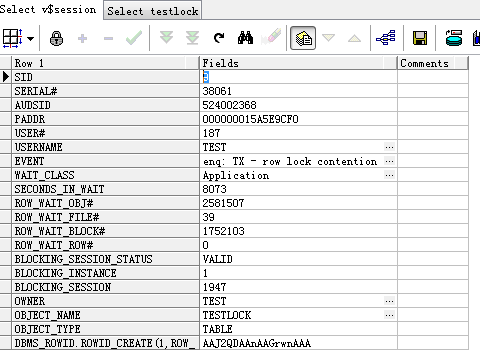Screen dimensions: 480x362
Task: Click the clear record eraser icon
Action: click(x=271, y=37)
